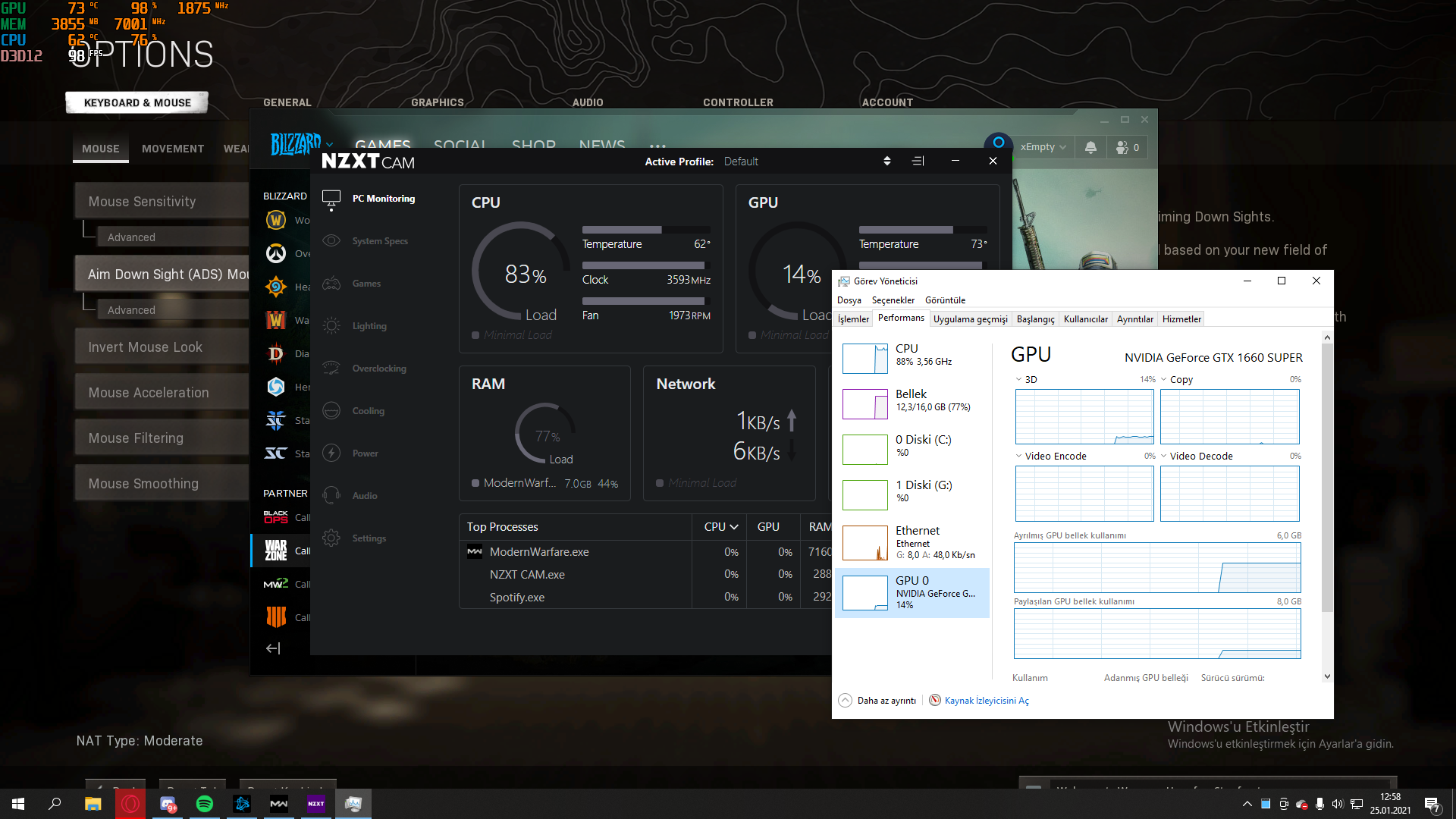Open Dosya menu in Task Manager
1456x819 pixels.
click(x=849, y=300)
